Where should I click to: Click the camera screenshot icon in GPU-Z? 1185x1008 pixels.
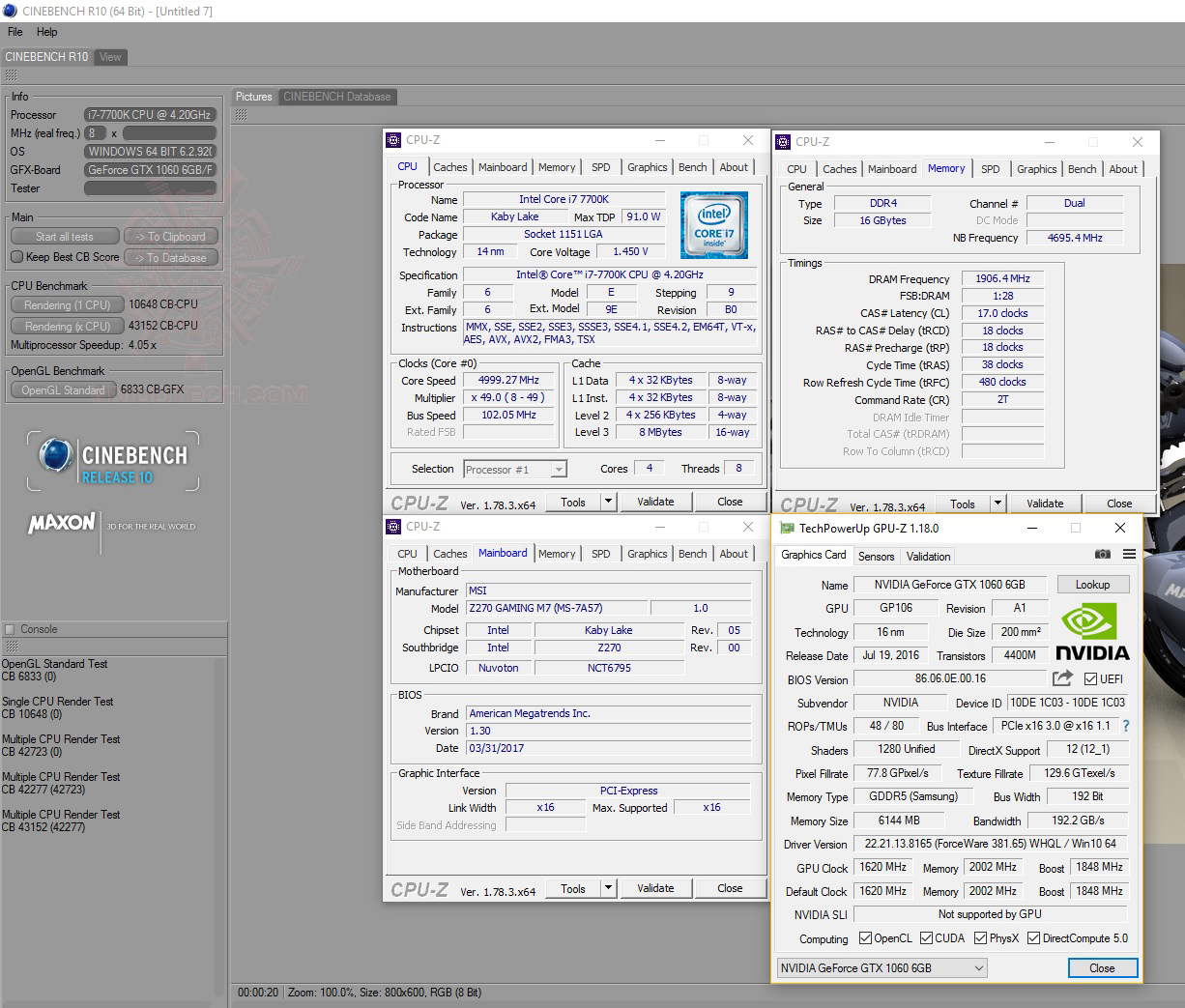click(1103, 554)
